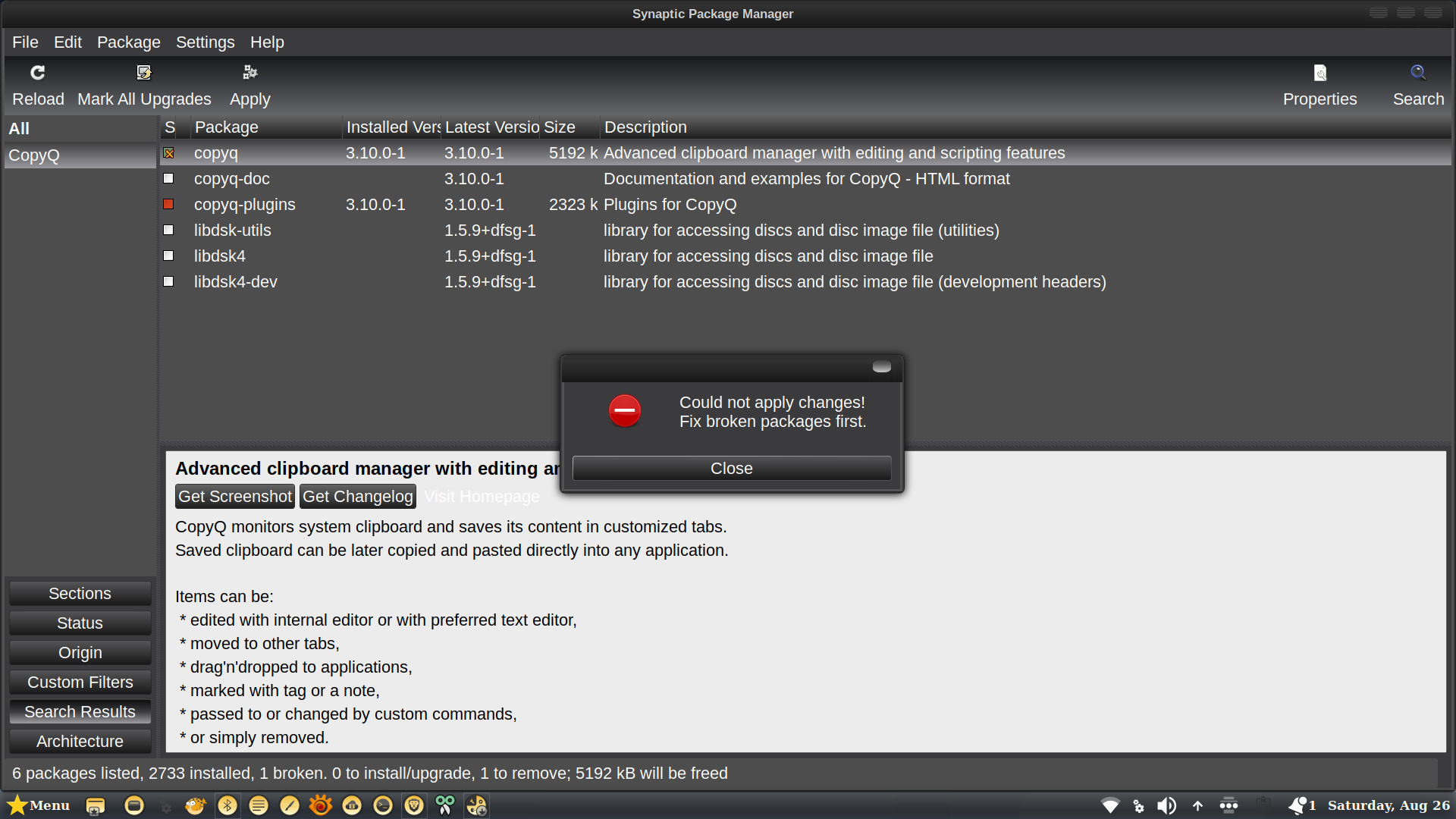Open the Settings menu

click(205, 42)
